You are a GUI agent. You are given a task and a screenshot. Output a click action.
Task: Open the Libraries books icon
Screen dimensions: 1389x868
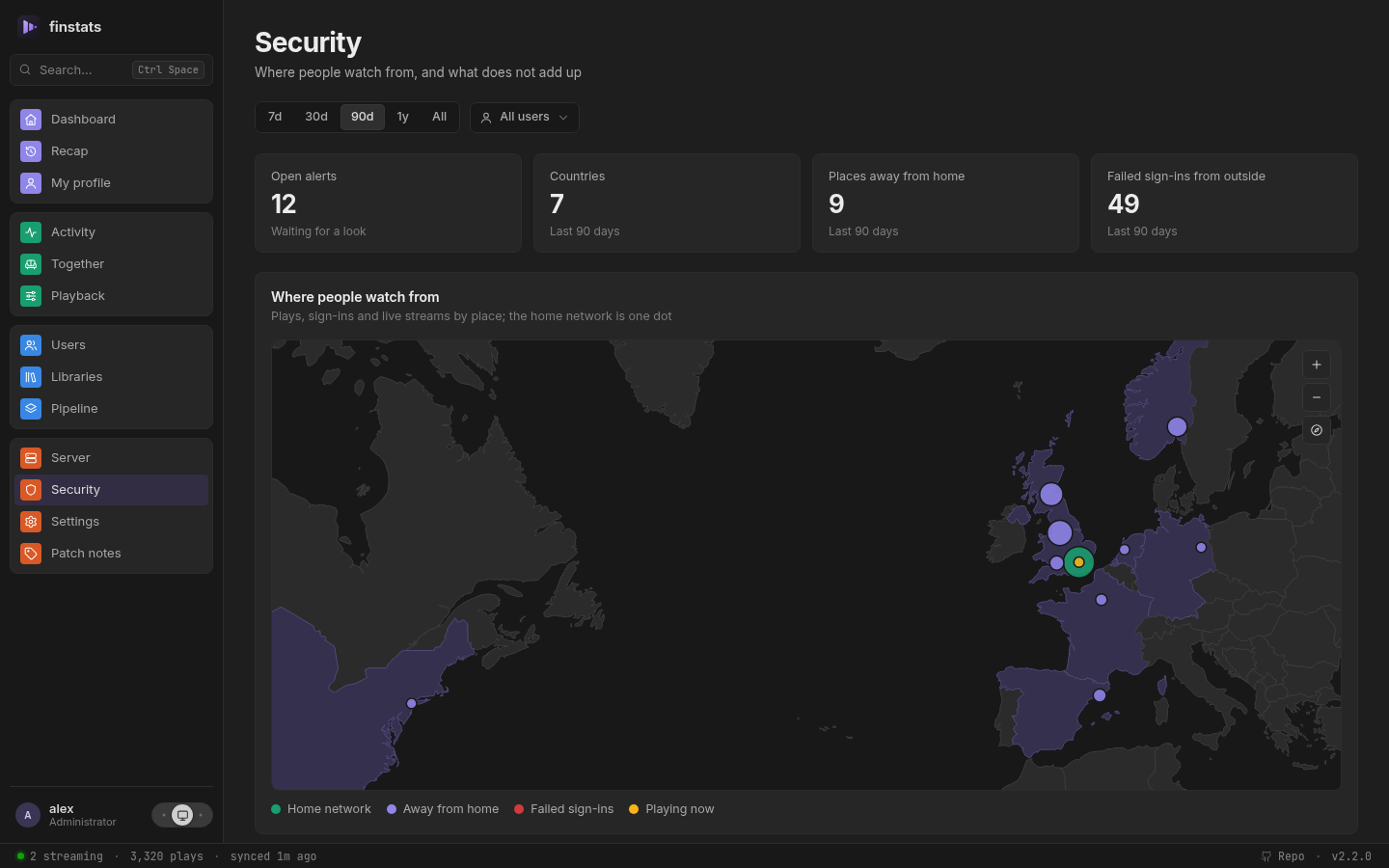31,377
